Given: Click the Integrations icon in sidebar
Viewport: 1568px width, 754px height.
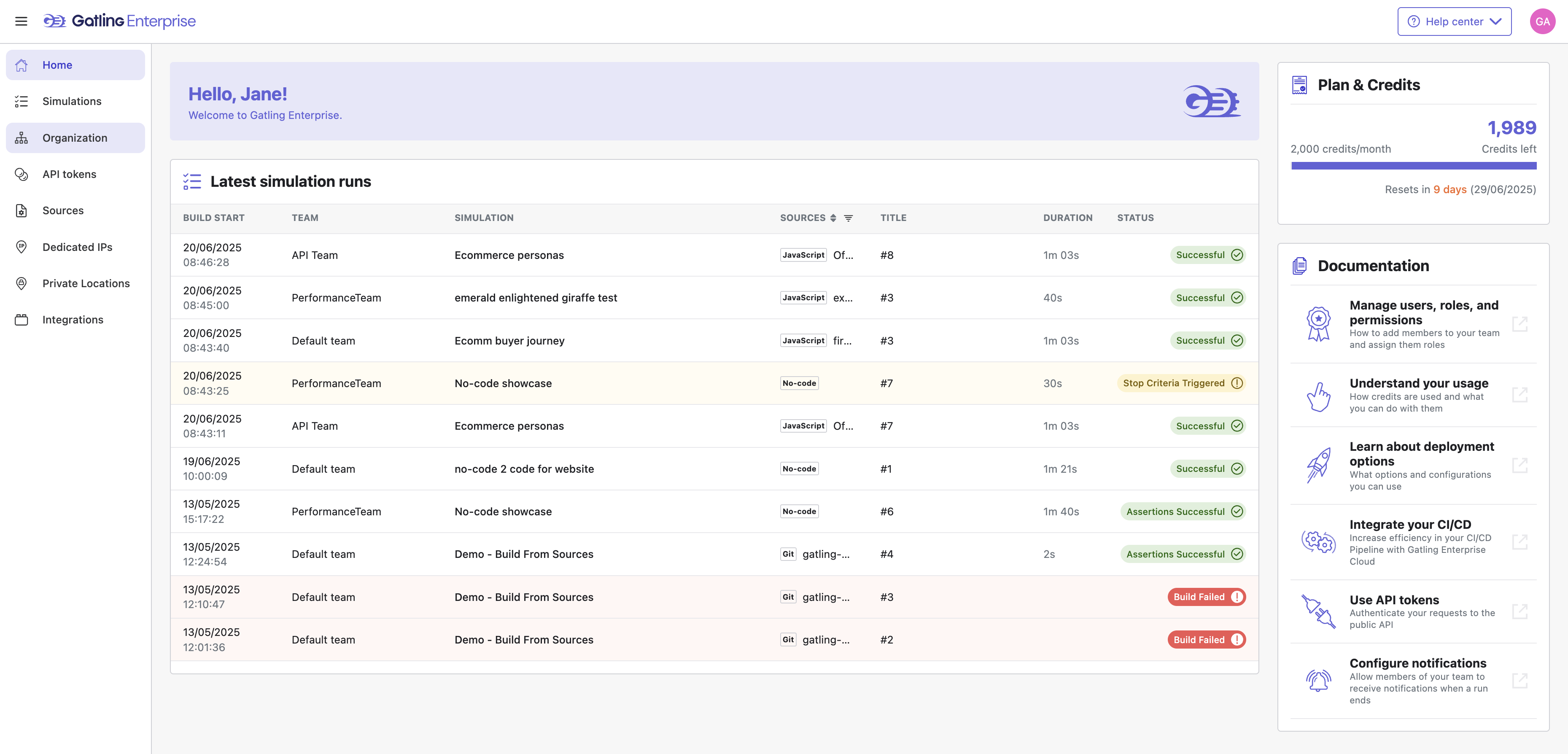Looking at the screenshot, I should click(x=22, y=320).
